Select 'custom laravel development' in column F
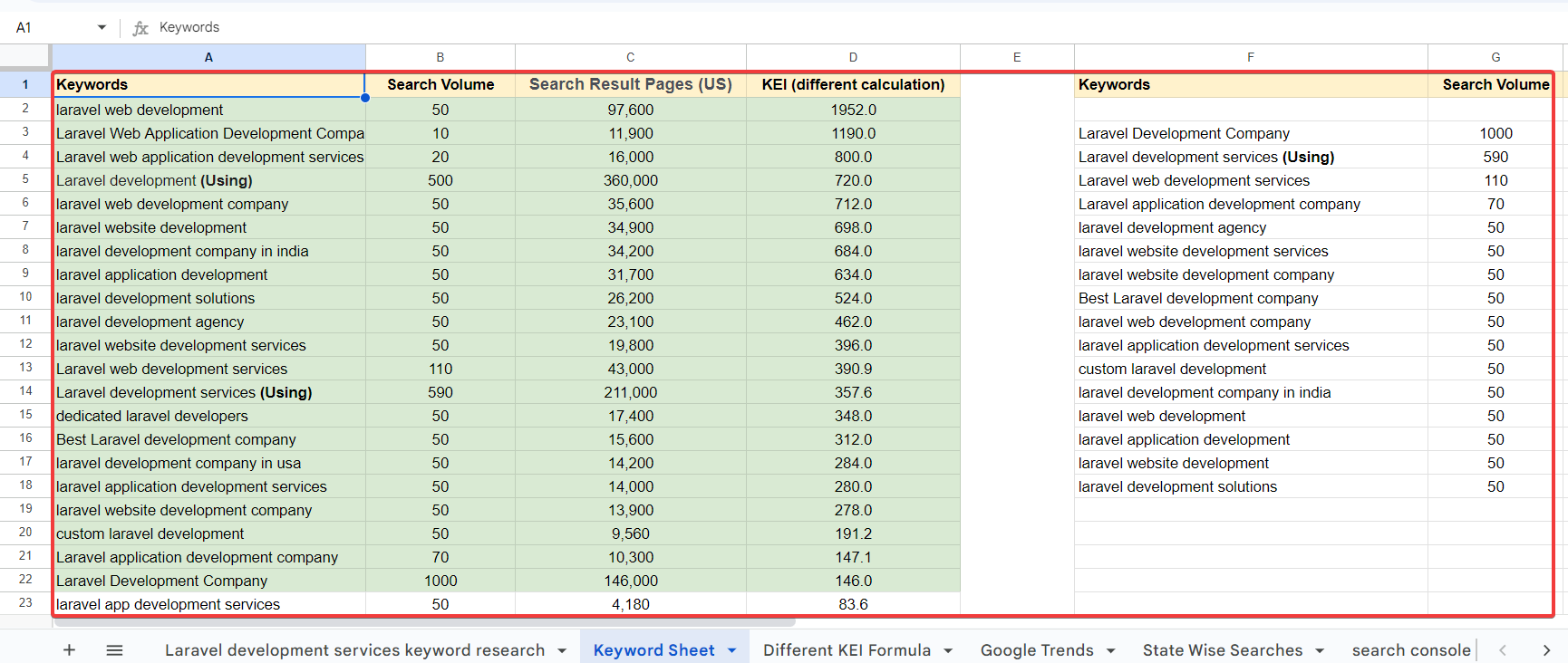Viewport: 1568px width, 663px height. click(1251, 369)
